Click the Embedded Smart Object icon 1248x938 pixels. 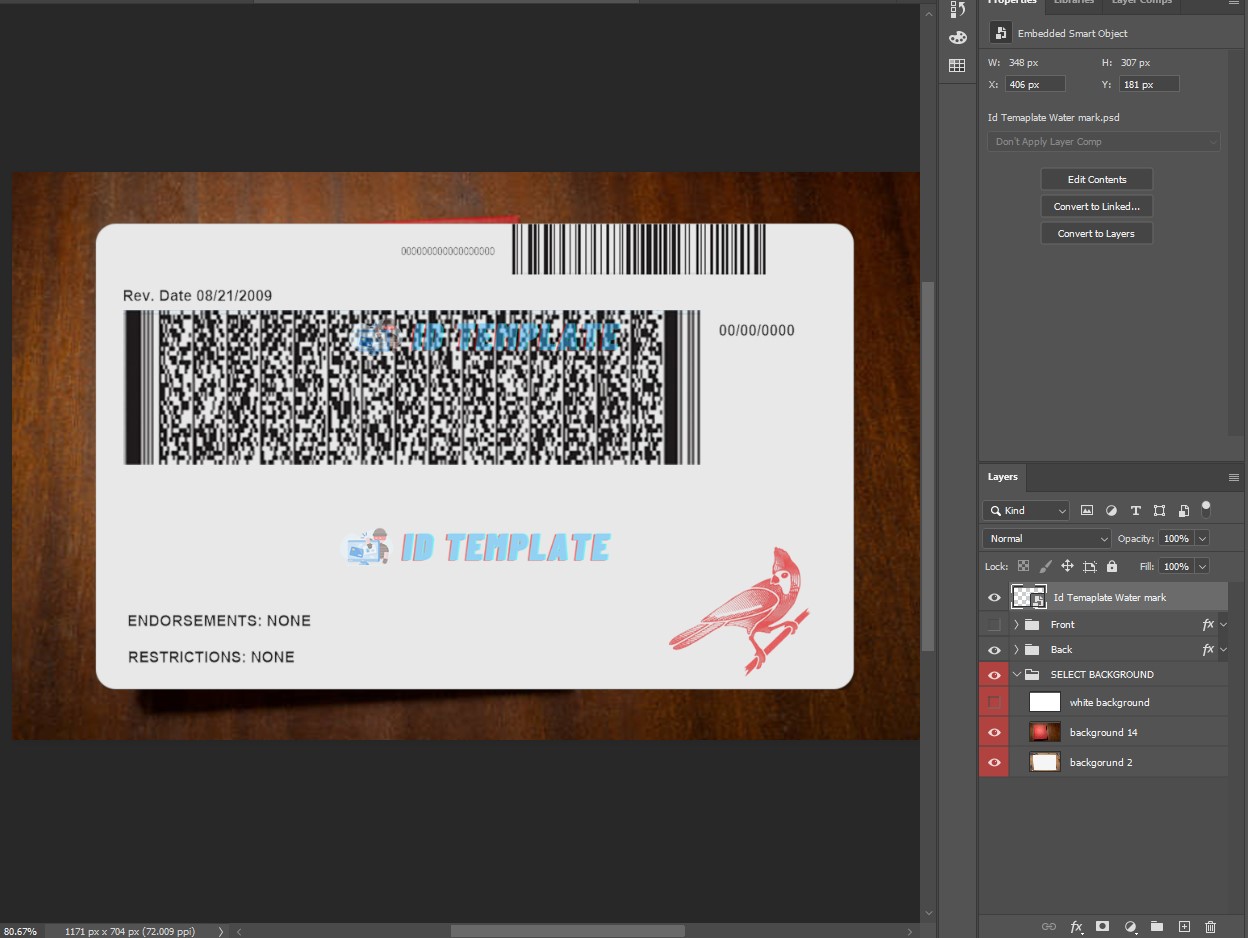1000,33
